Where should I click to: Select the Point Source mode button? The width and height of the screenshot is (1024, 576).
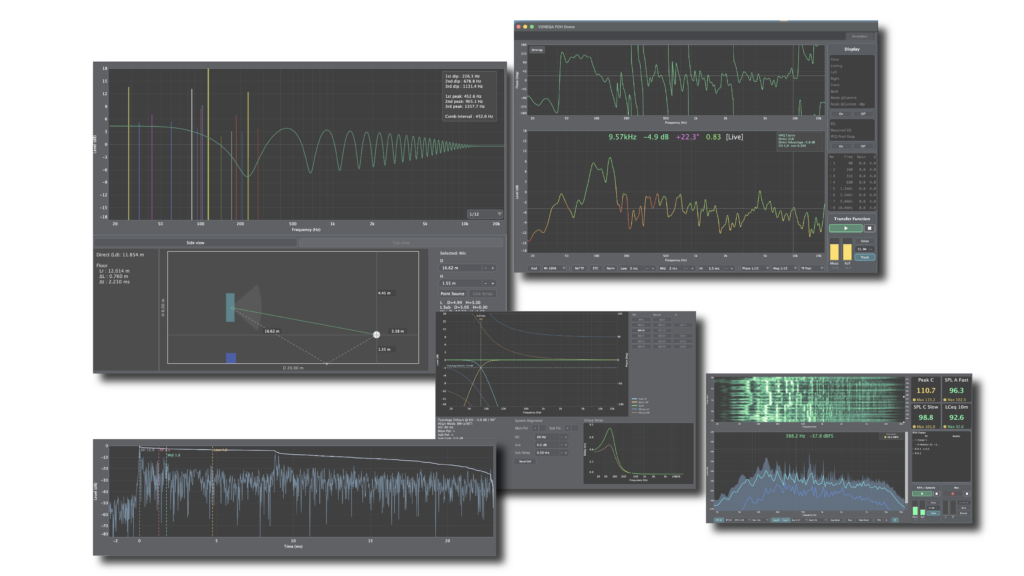pyautogui.click(x=452, y=293)
